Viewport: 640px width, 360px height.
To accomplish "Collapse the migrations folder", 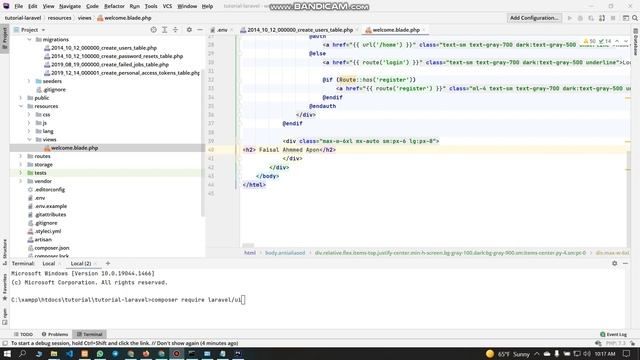I will click(29, 40).
